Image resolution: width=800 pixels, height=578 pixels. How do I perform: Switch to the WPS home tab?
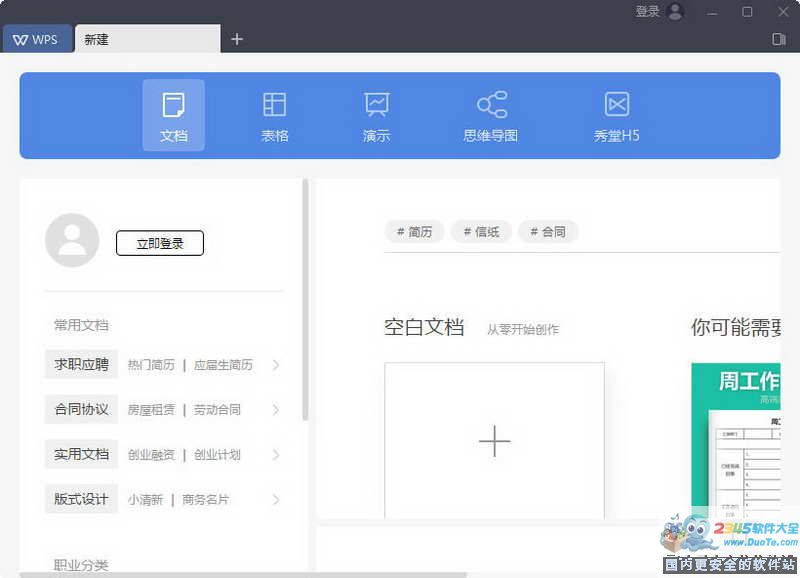[x=37, y=39]
